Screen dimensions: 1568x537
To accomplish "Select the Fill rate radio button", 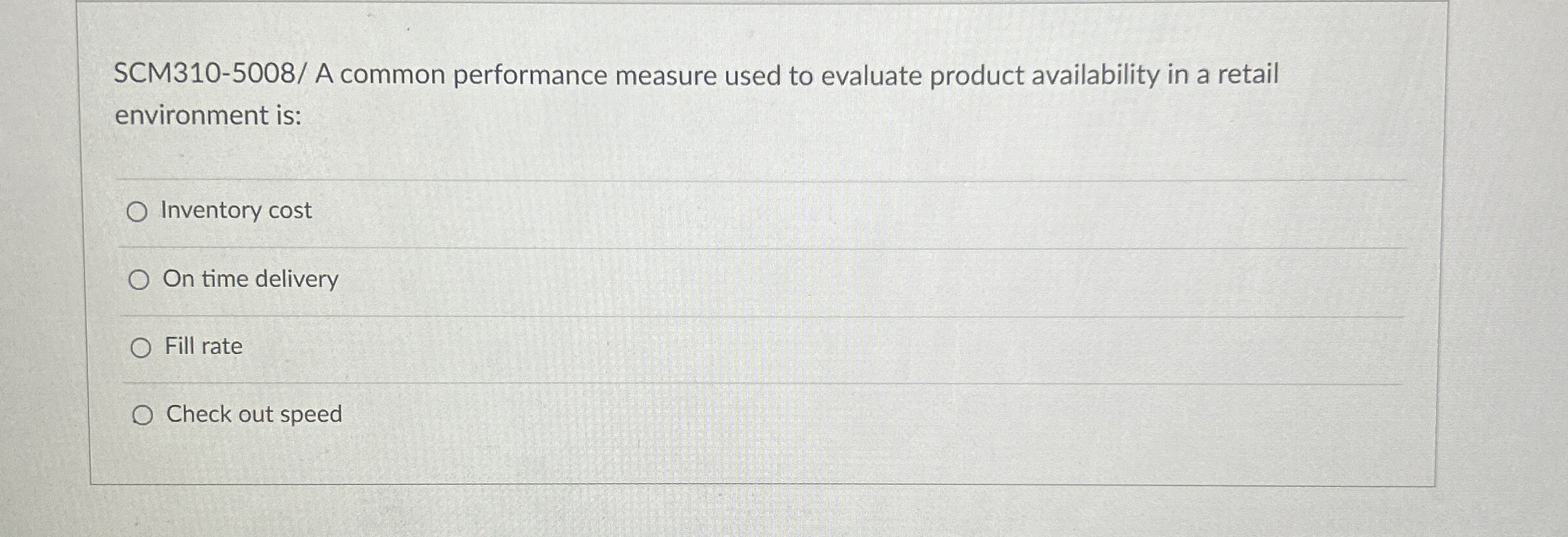I will click(x=140, y=348).
